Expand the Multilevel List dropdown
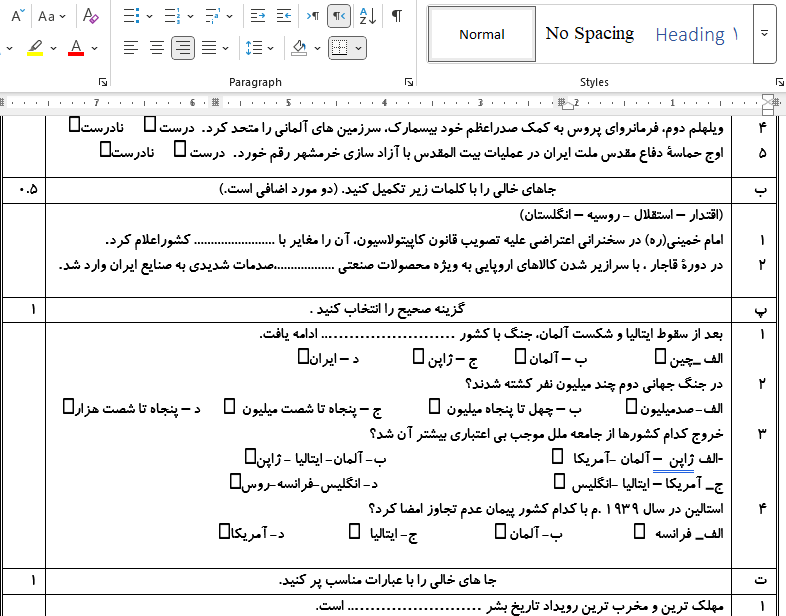The height and width of the screenshot is (616, 786). pos(229,17)
